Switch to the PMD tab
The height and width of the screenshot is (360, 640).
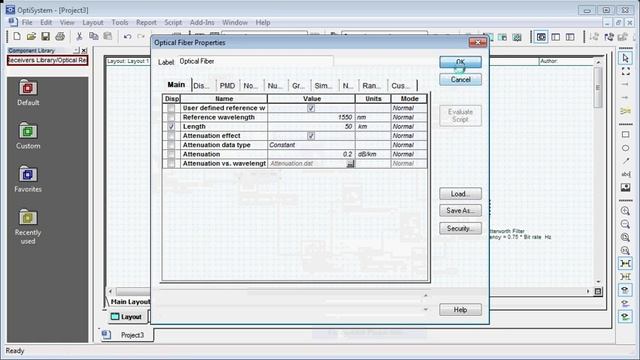(227, 86)
